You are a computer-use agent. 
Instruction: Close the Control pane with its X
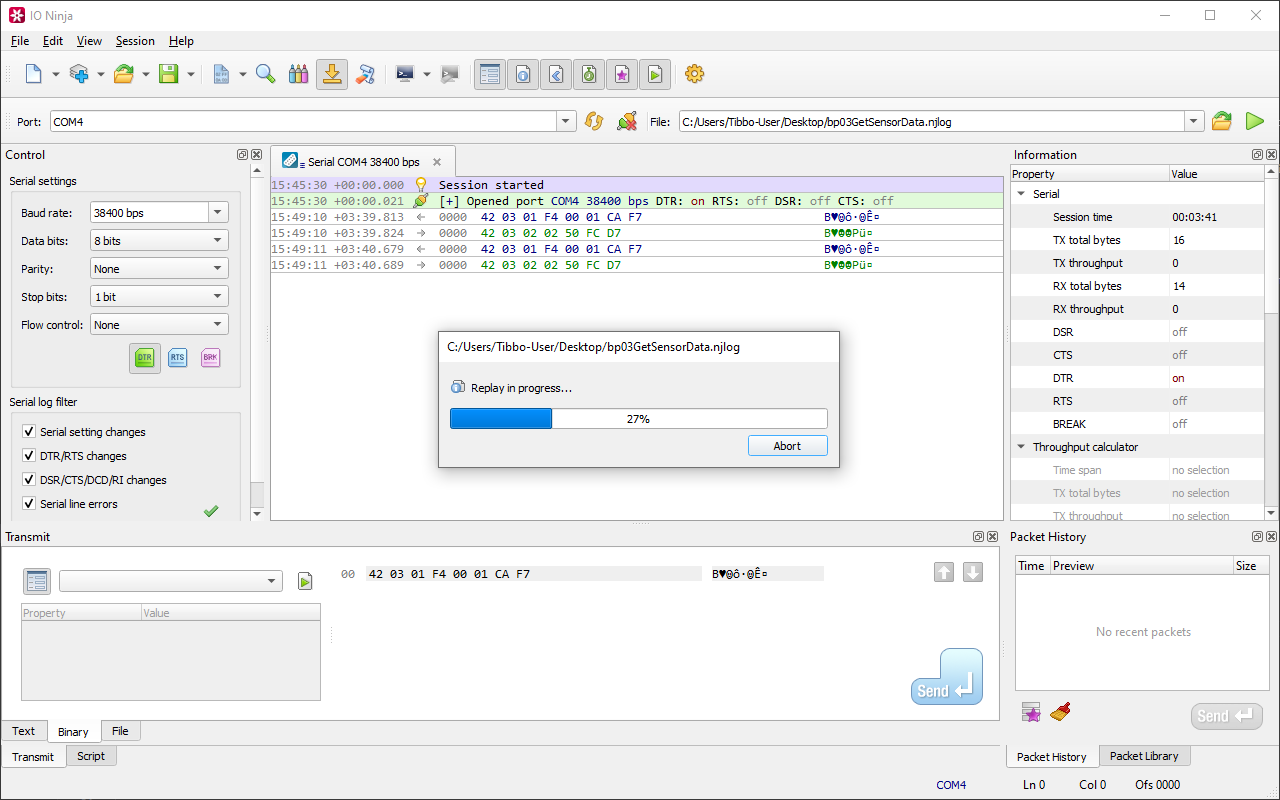point(257,155)
